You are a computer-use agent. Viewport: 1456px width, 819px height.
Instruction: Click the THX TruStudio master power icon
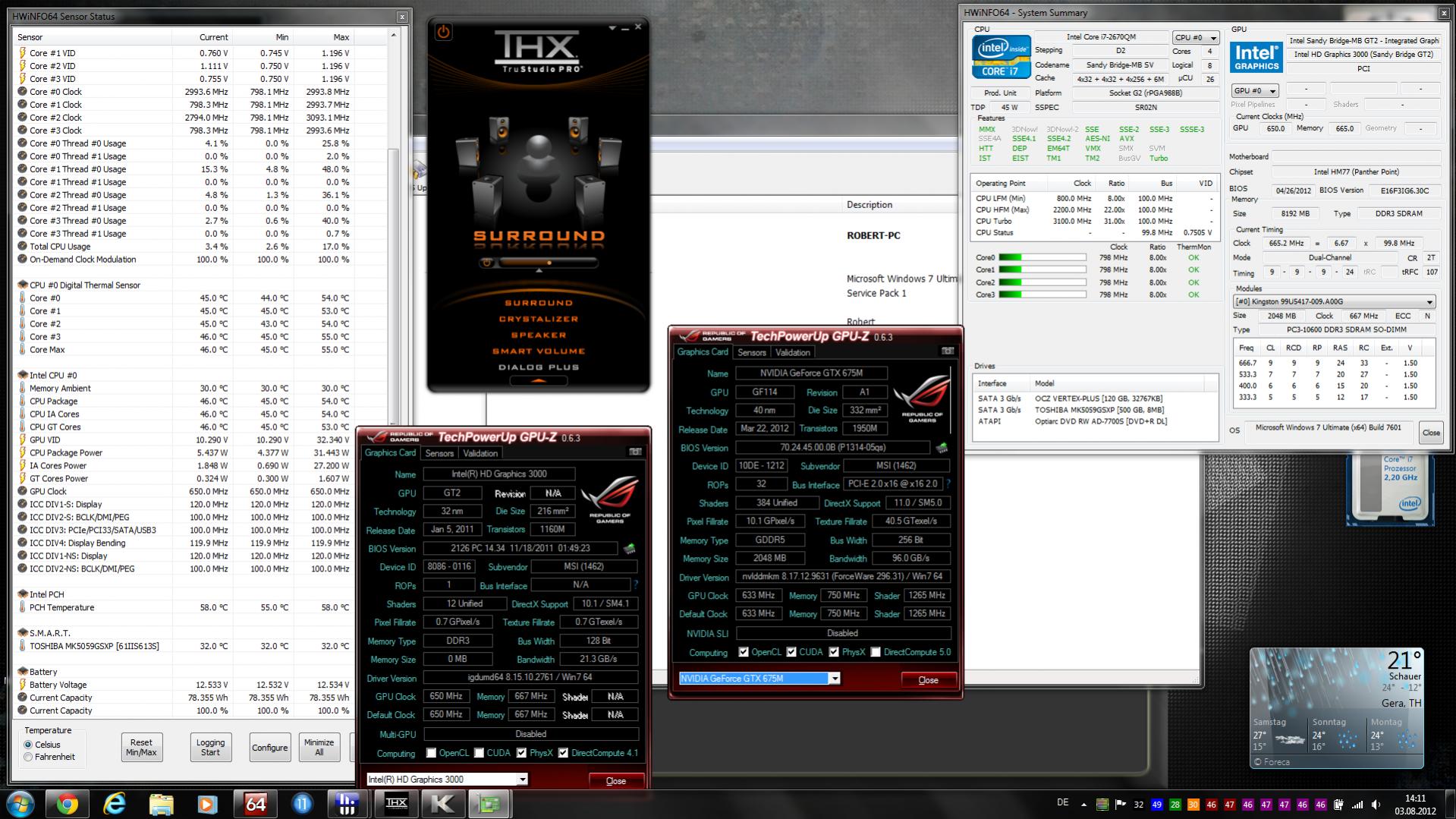coord(443,32)
